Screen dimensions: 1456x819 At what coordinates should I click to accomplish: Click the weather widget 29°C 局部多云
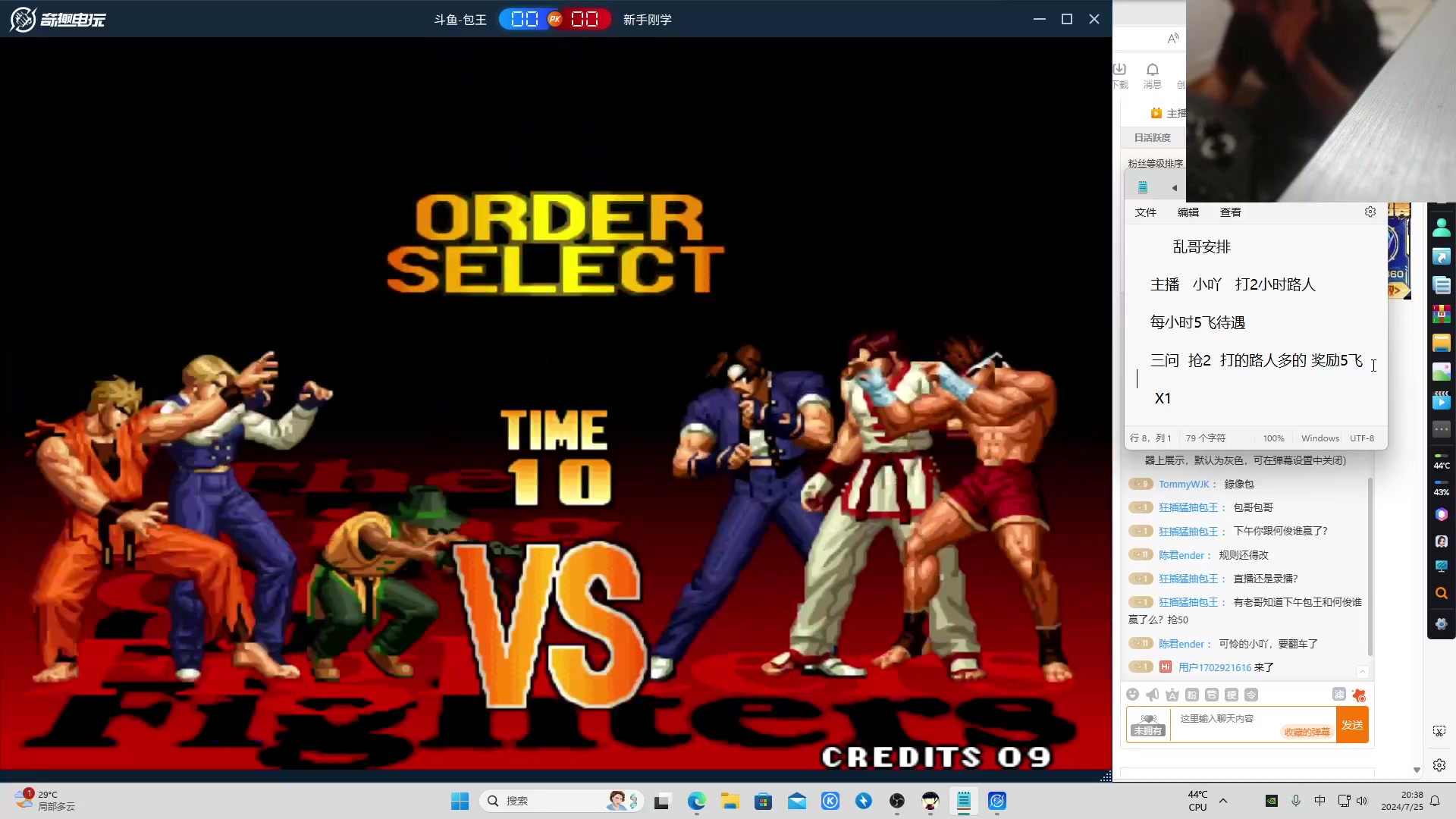[x=45, y=801]
